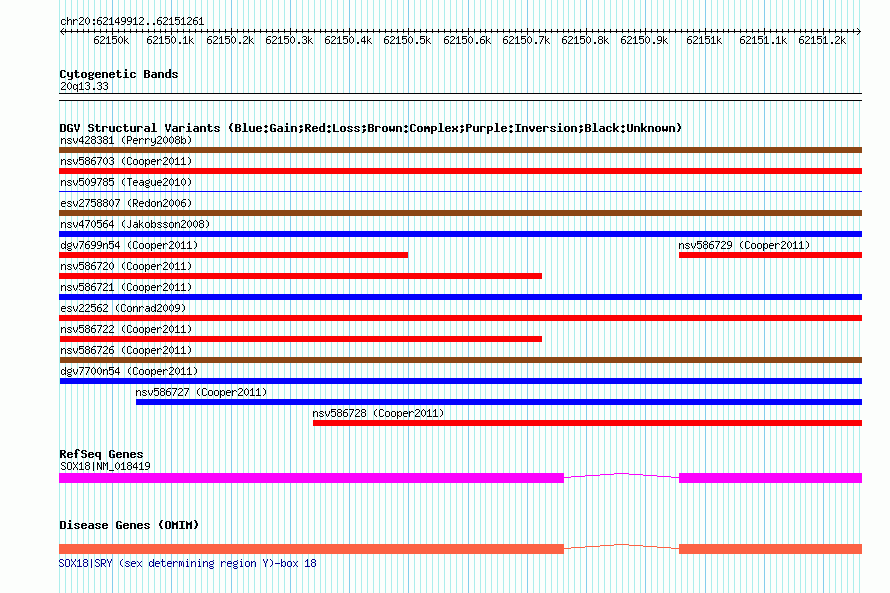
Task: Click the dgv7700n54 (Cooper2011) label
Action: click(x=129, y=371)
